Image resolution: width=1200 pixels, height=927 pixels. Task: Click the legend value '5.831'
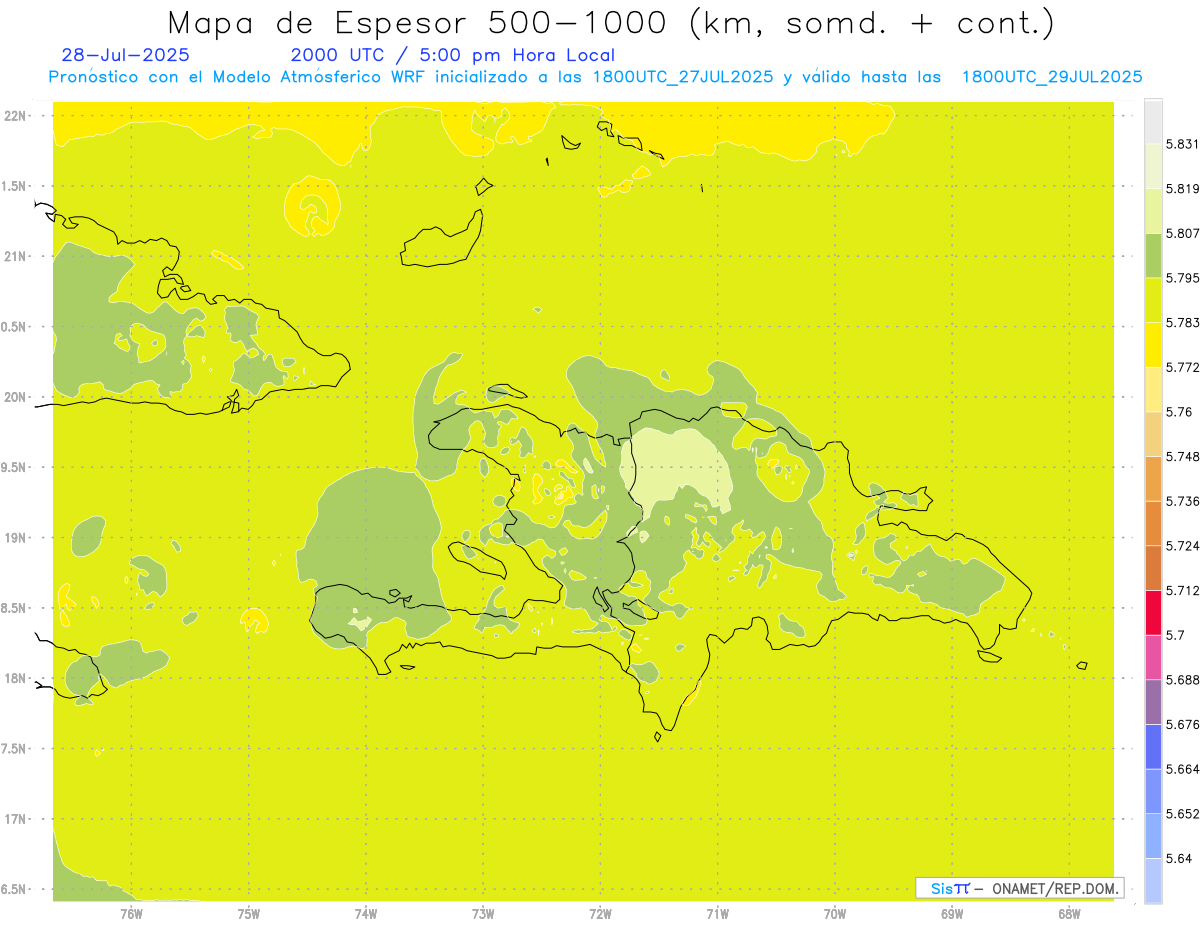tap(1182, 144)
